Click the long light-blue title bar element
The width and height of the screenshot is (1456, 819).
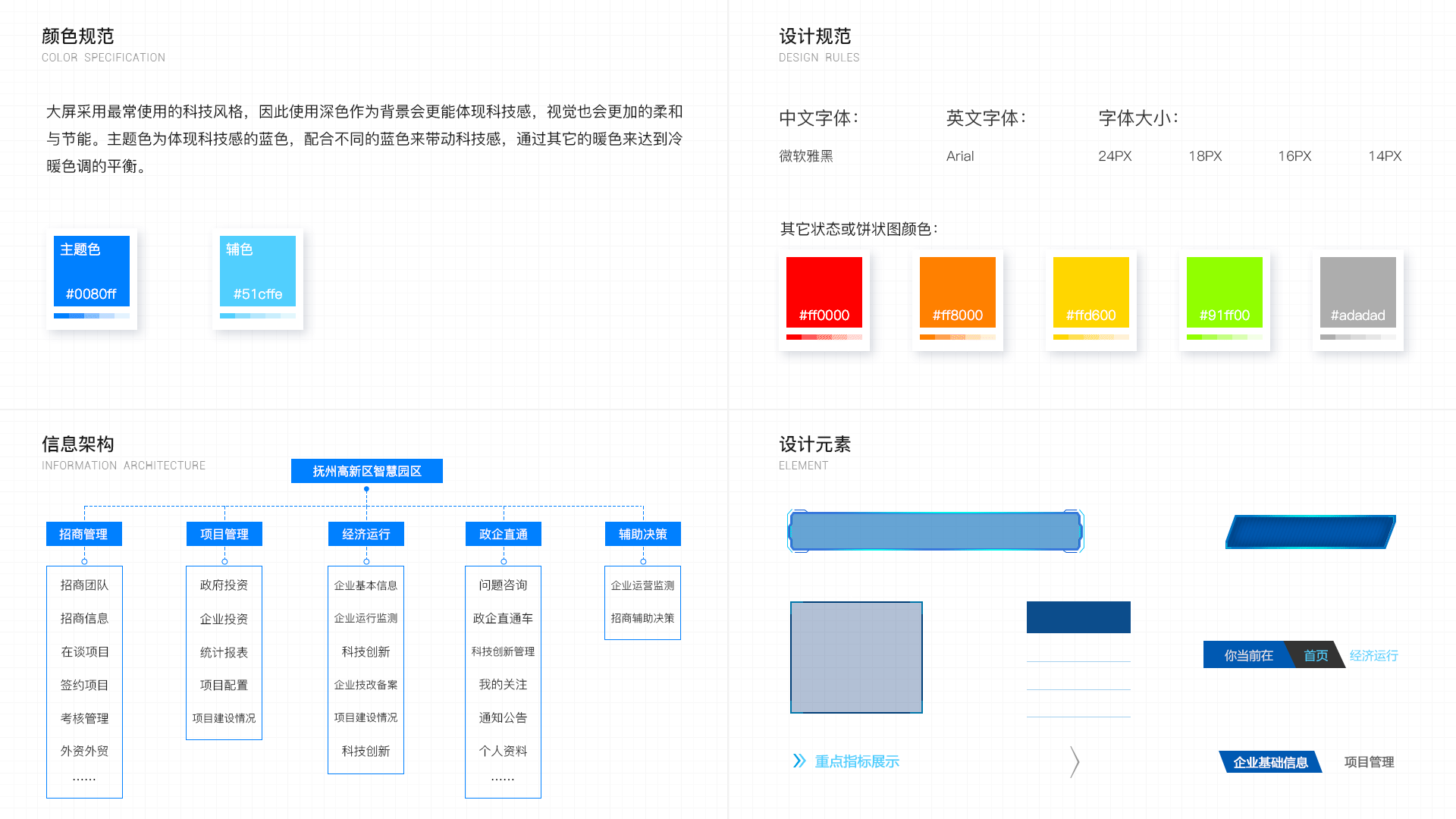[936, 531]
